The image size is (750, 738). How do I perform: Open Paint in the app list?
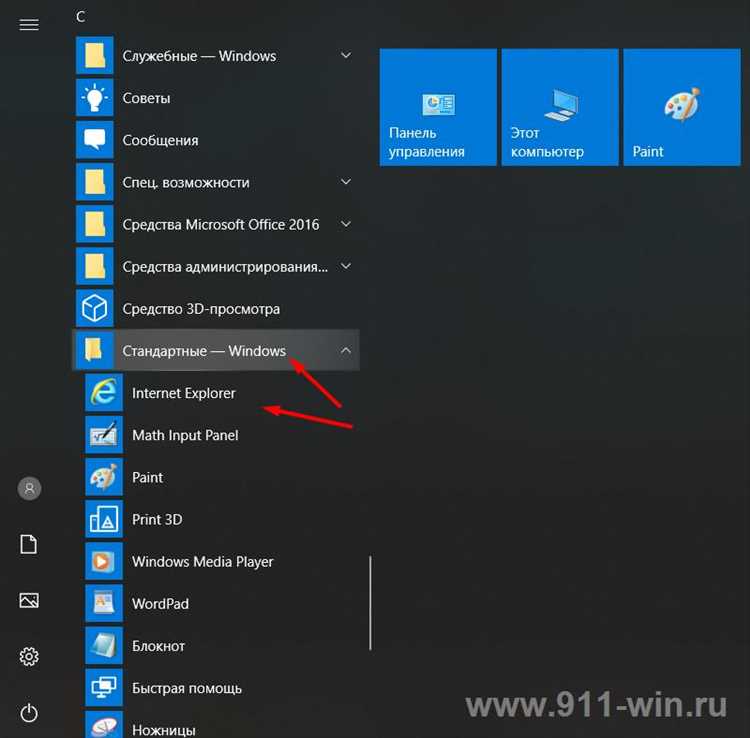click(x=147, y=478)
